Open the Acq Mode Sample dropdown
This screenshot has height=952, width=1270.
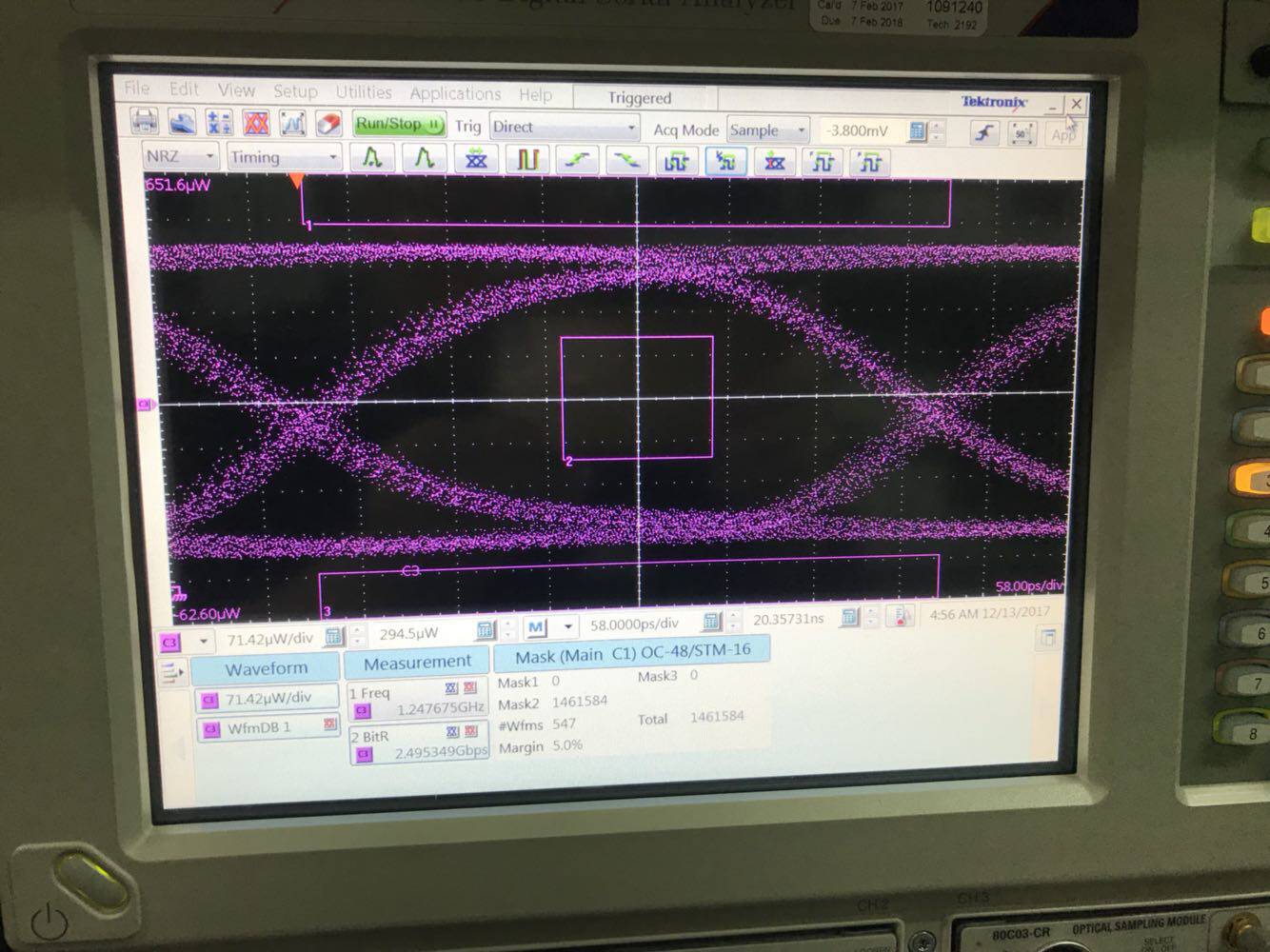[x=766, y=130]
